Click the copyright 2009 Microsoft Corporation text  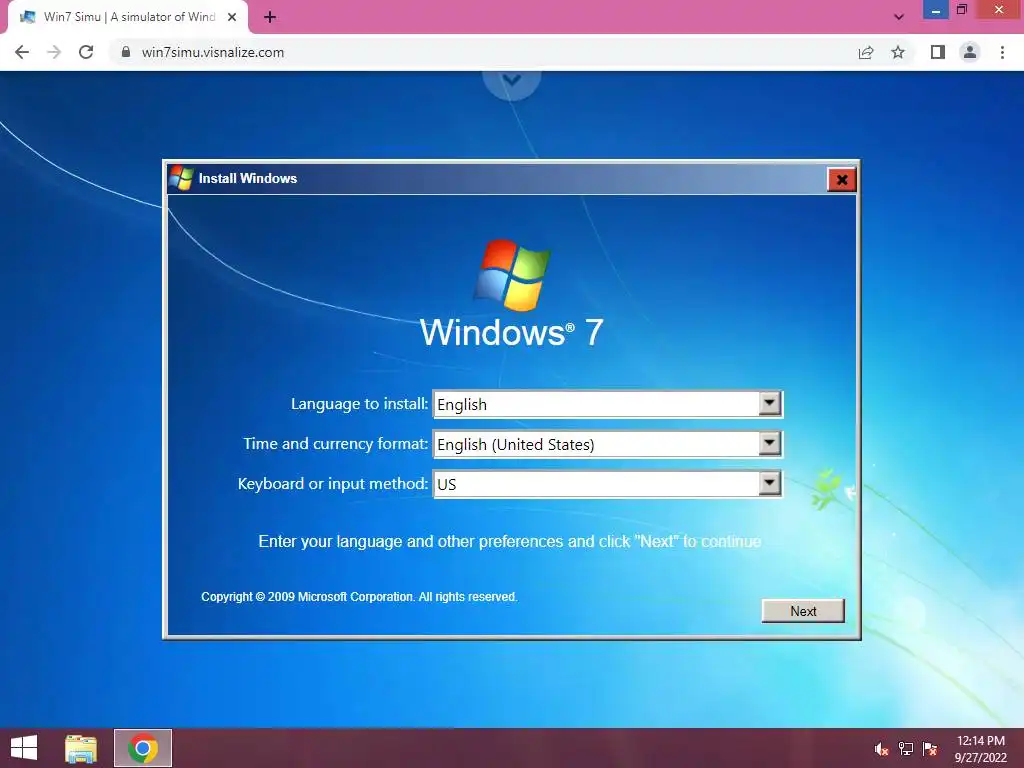point(359,596)
